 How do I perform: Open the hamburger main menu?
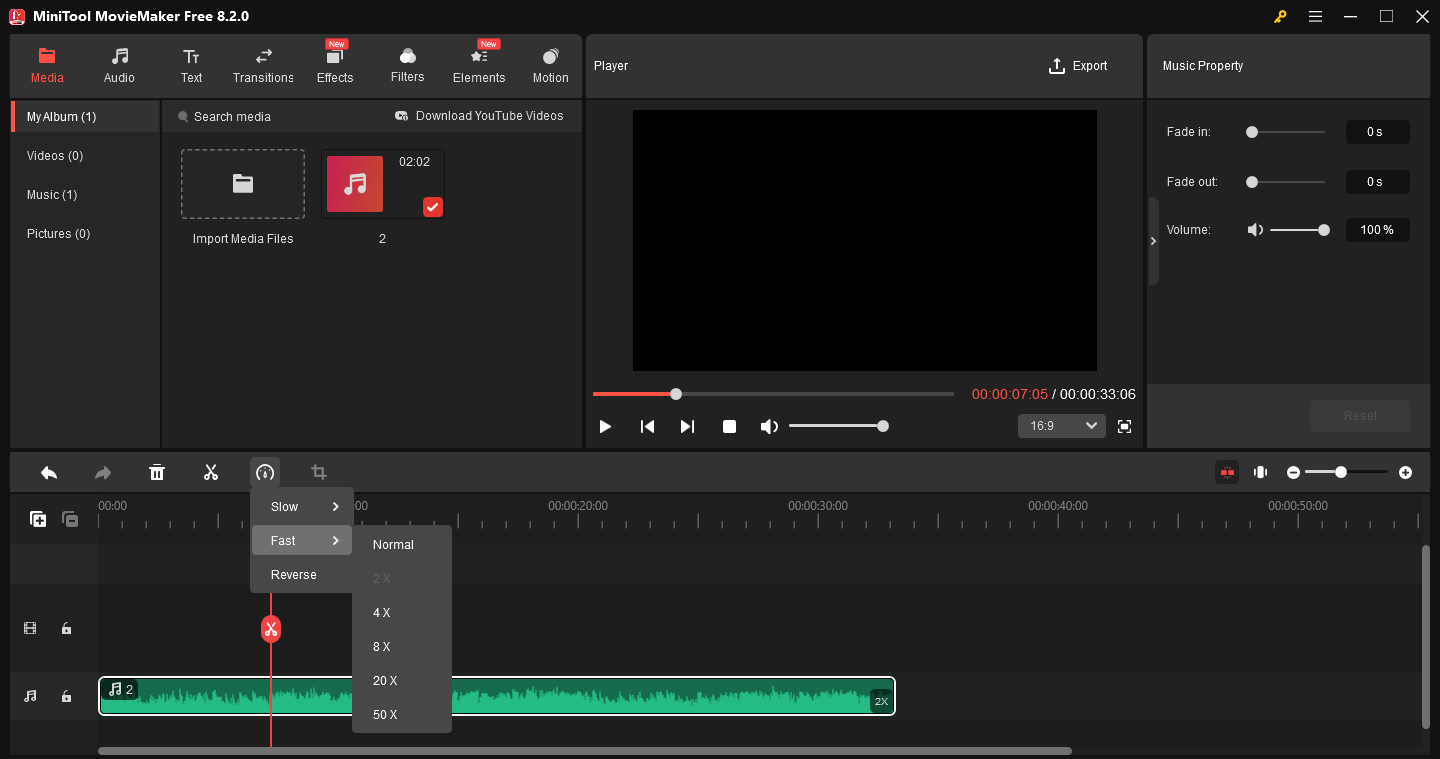(1315, 17)
